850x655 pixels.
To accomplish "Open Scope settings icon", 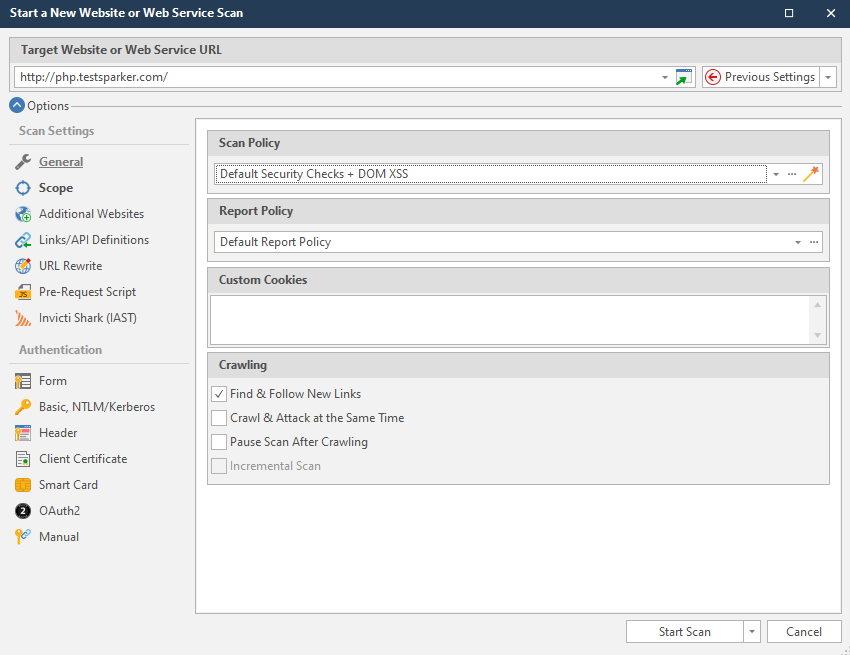I will tap(22, 187).
